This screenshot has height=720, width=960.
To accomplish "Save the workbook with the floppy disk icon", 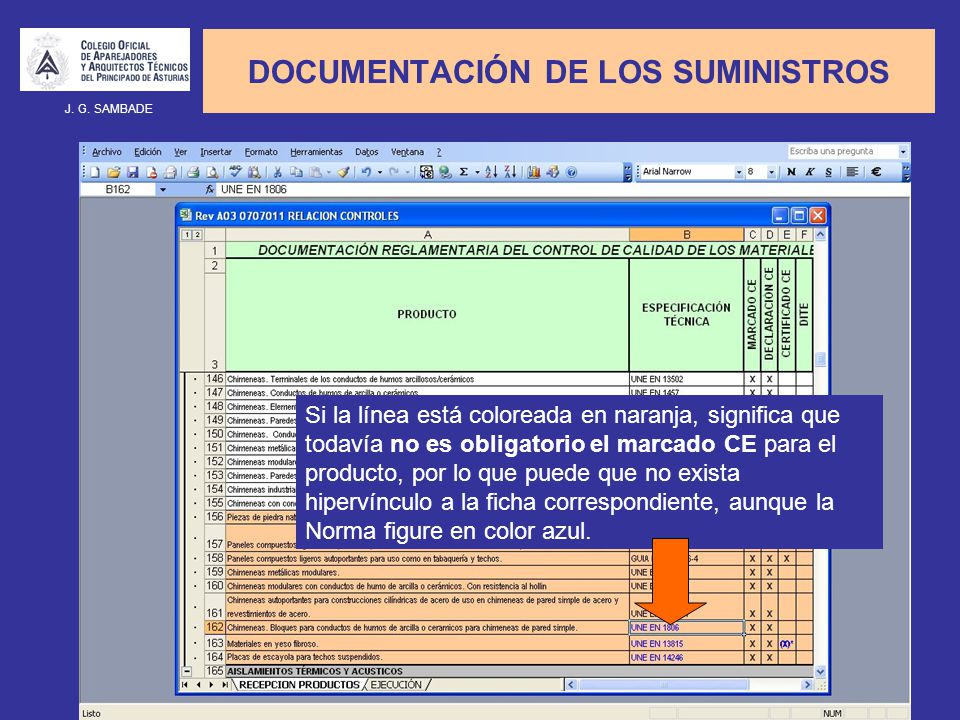I will 132,172.
